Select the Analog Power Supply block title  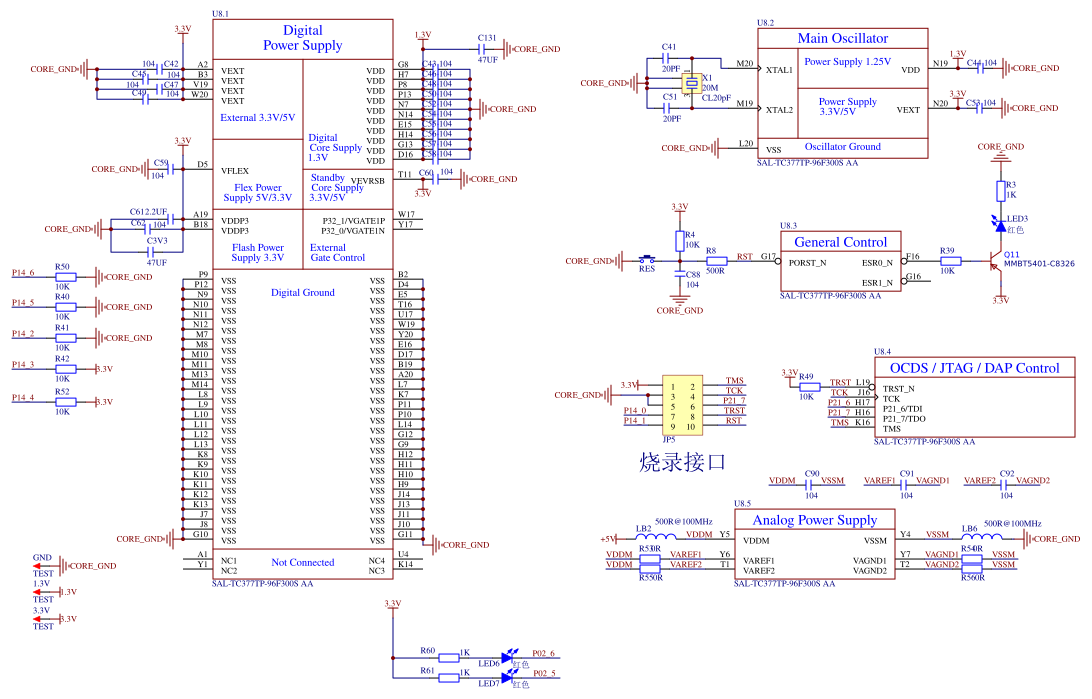[814, 520]
